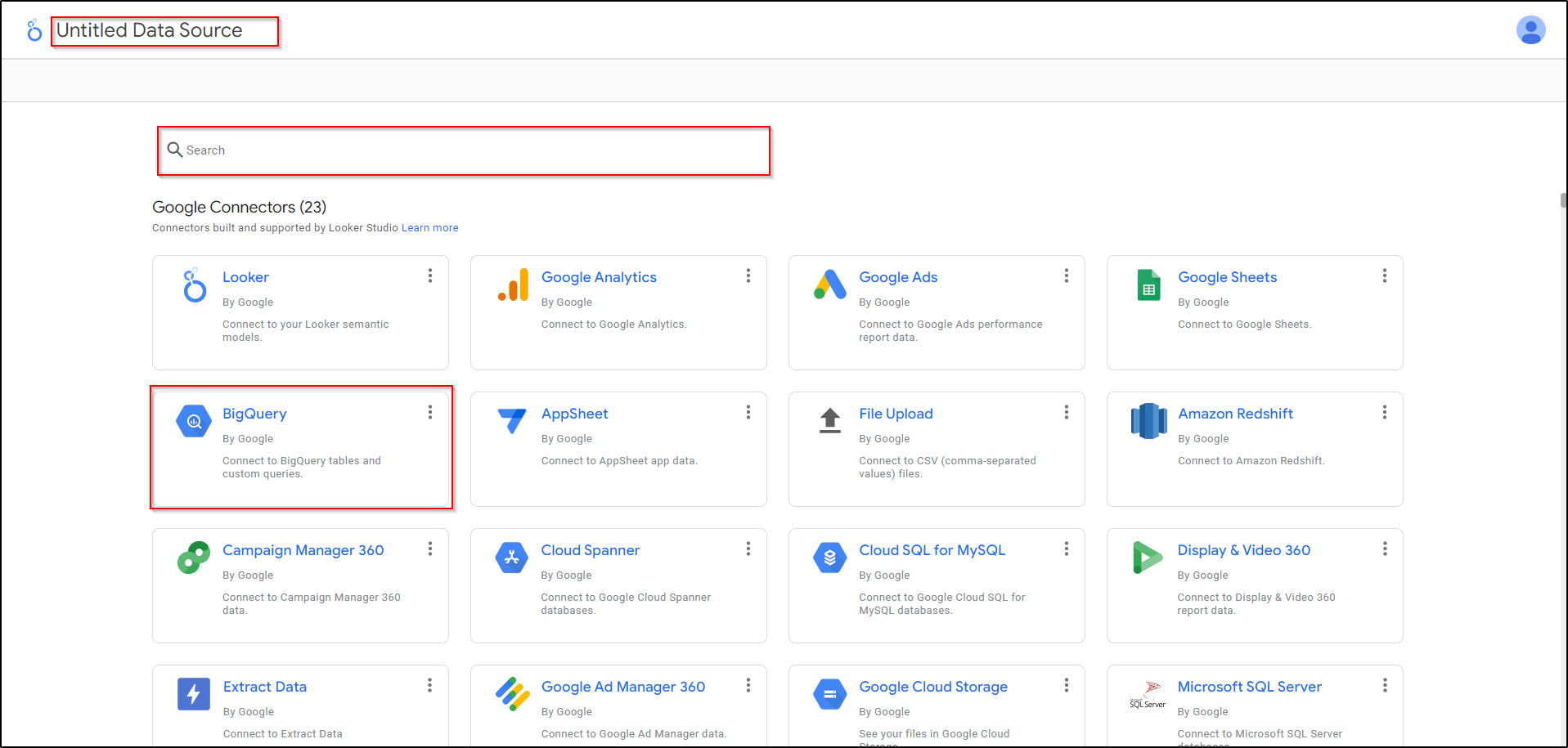The image size is (1568, 748).
Task: Select the Looker connector title
Action: point(245,277)
